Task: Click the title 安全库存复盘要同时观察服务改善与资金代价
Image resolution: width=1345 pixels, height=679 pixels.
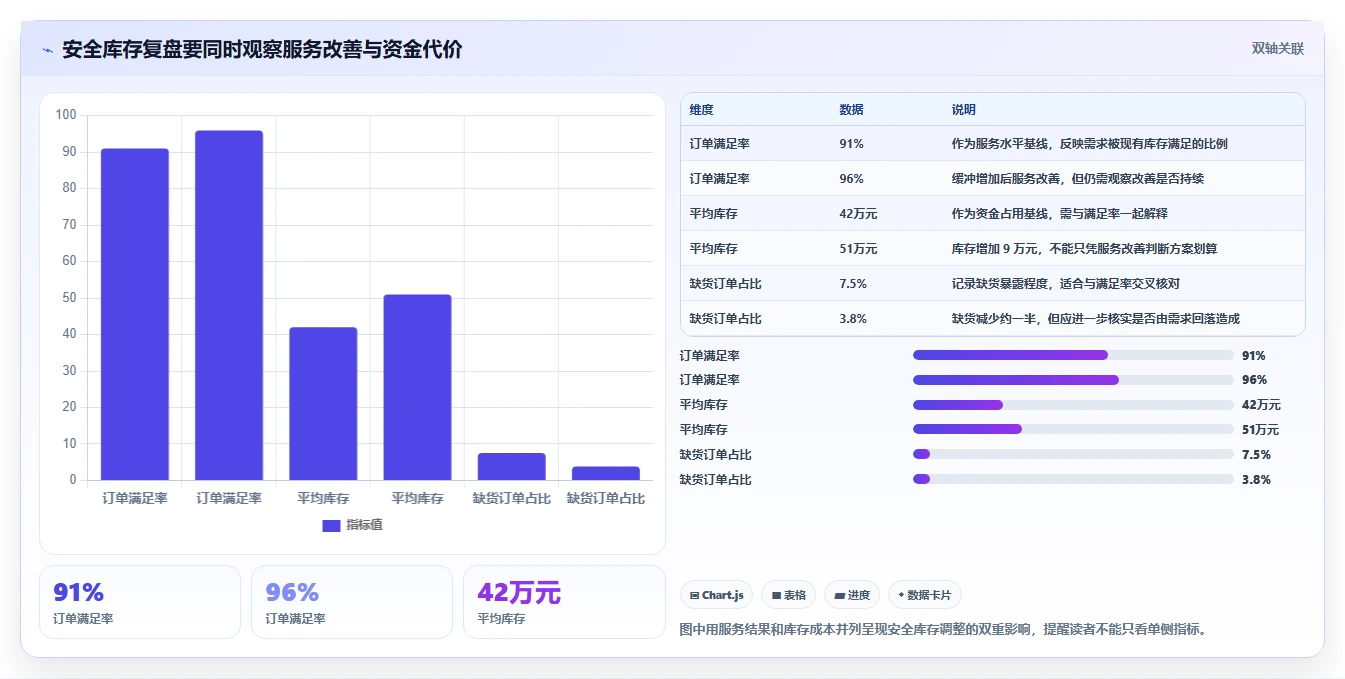Action: pyautogui.click(x=262, y=50)
